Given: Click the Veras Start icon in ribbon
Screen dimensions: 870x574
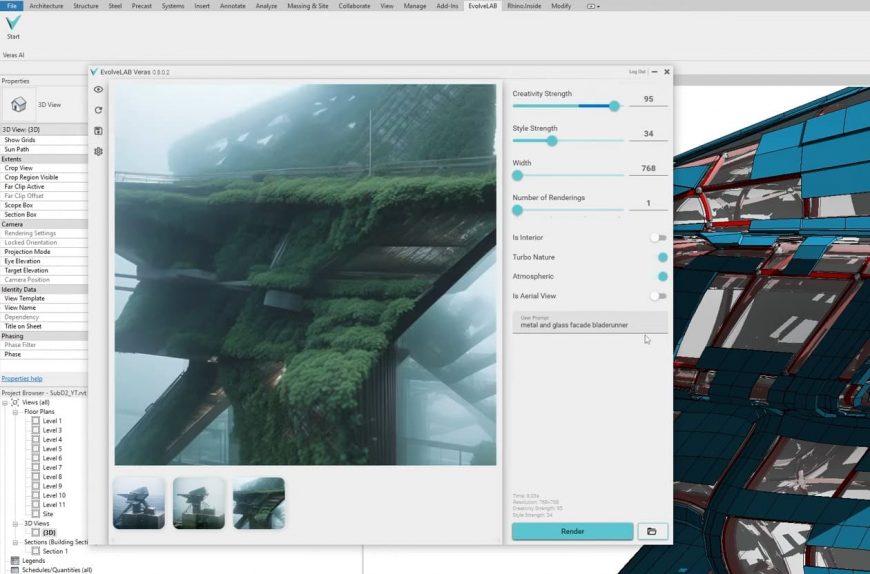Looking at the screenshot, I should (x=13, y=24).
